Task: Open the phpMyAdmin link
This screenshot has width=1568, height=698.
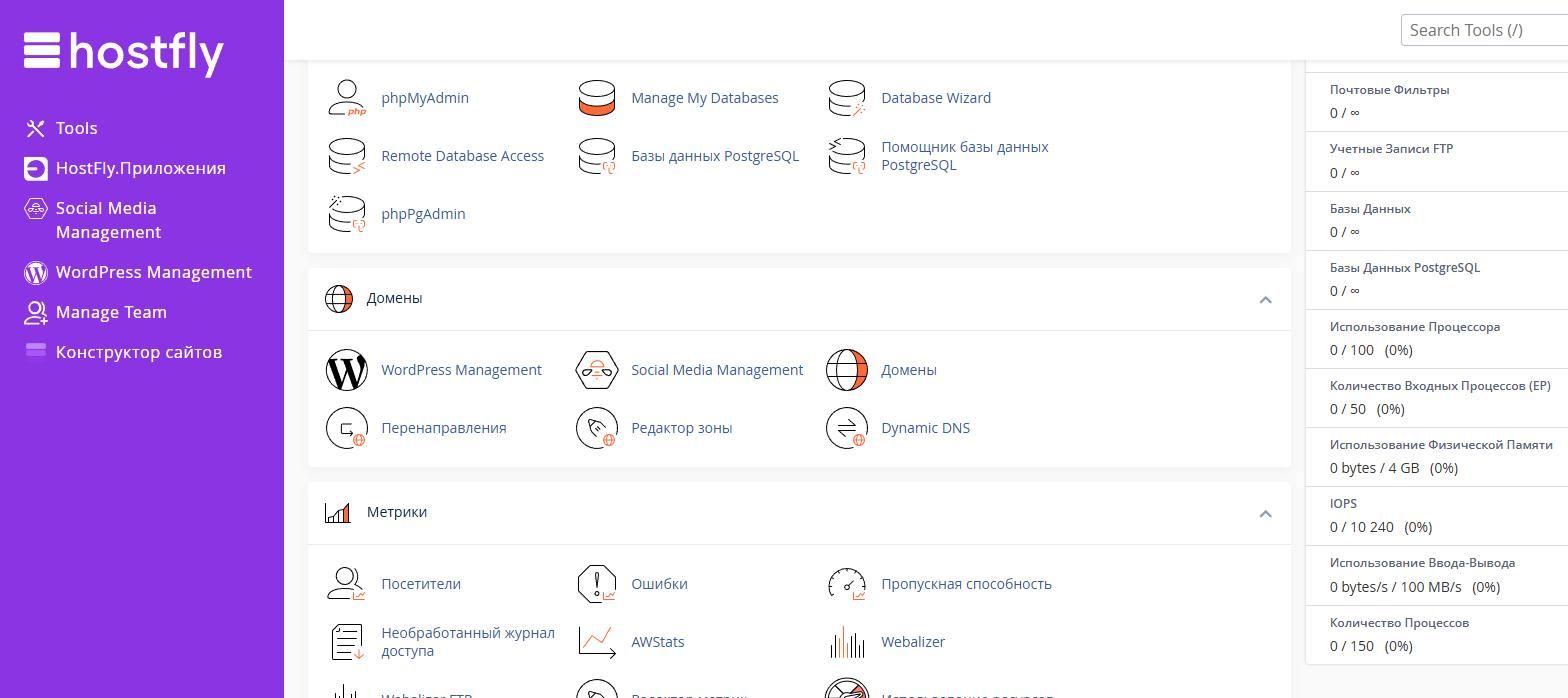Action: 425,98
